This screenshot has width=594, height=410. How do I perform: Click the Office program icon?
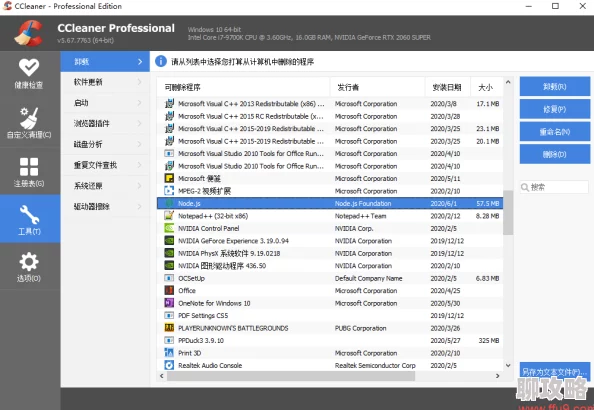coord(169,291)
